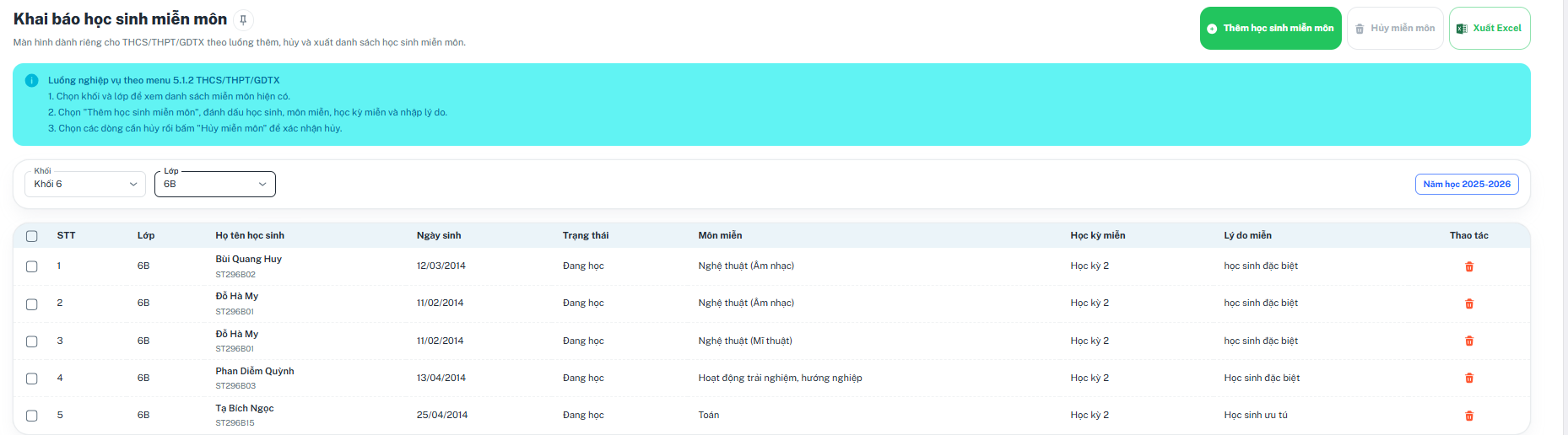
Task: Tick the select-all checkbox in table header
Action: click(x=32, y=236)
